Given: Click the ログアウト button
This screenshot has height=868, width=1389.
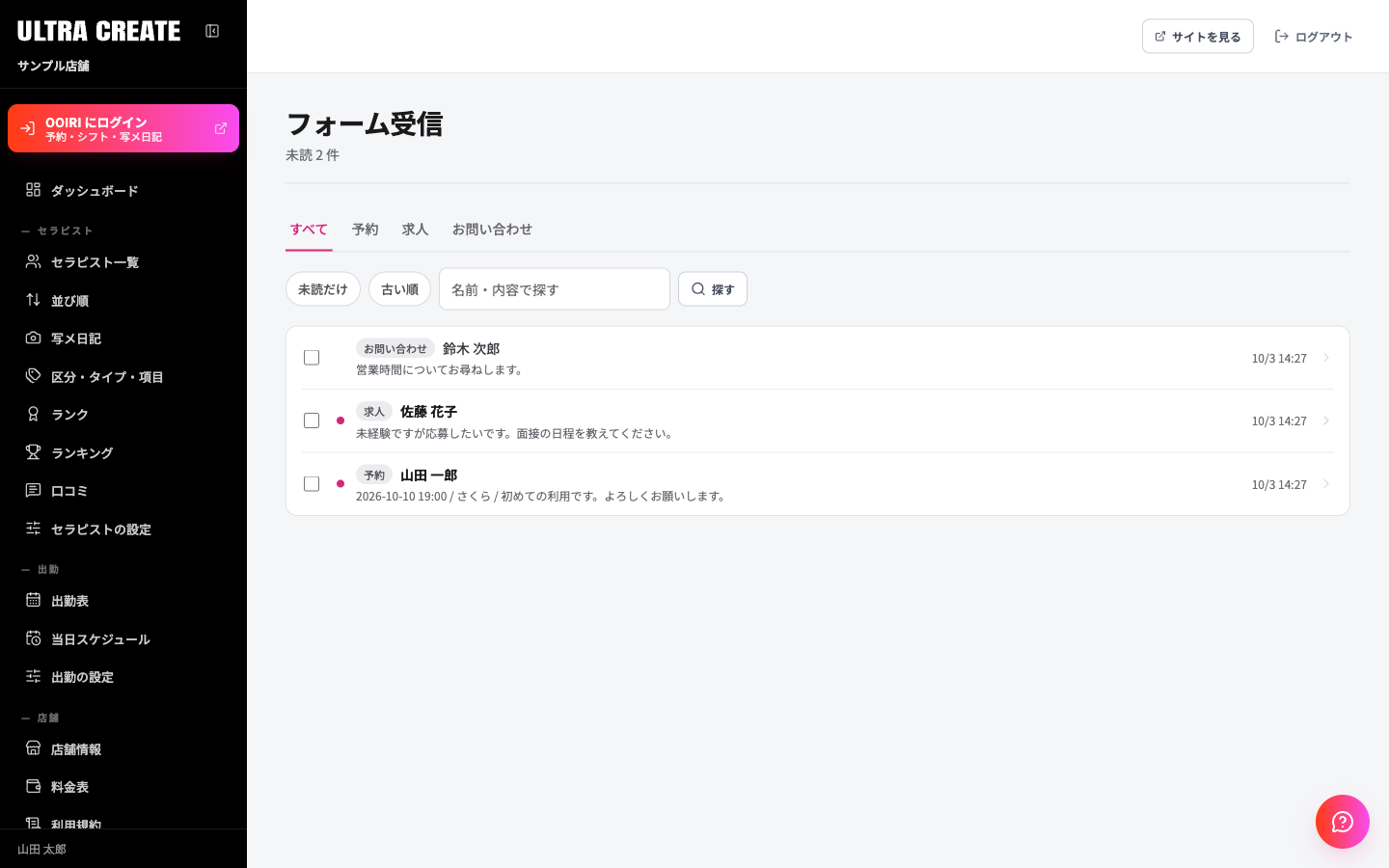Looking at the screenshot, I should pos(1314,37).
